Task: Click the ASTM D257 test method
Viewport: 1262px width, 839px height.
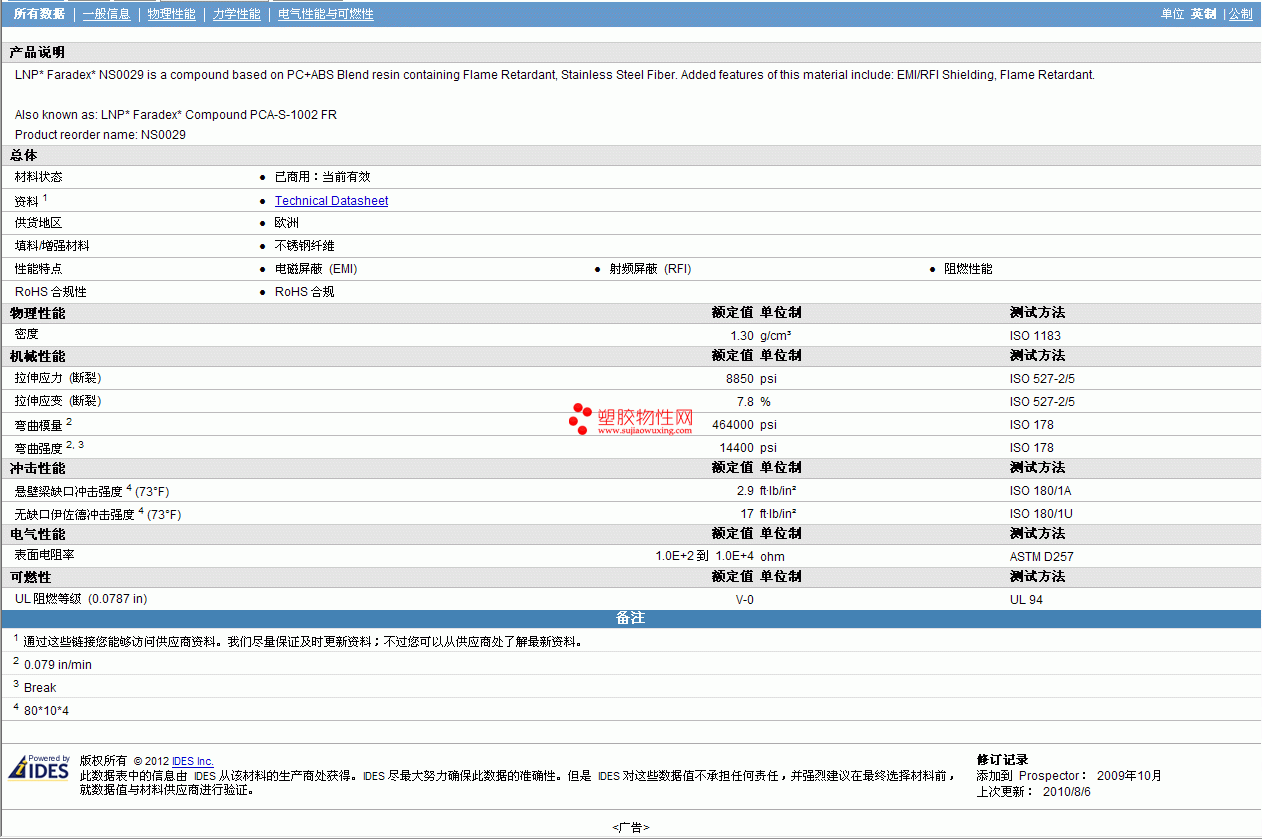Action: 1042,557
